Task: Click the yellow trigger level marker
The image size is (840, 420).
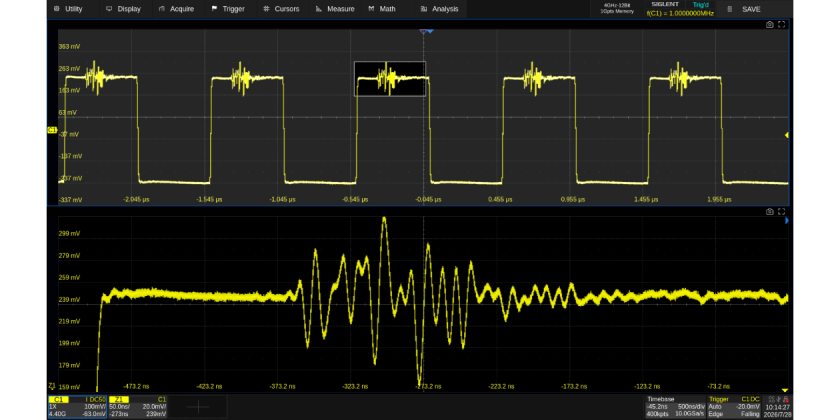Action: (x=786, y=135)
